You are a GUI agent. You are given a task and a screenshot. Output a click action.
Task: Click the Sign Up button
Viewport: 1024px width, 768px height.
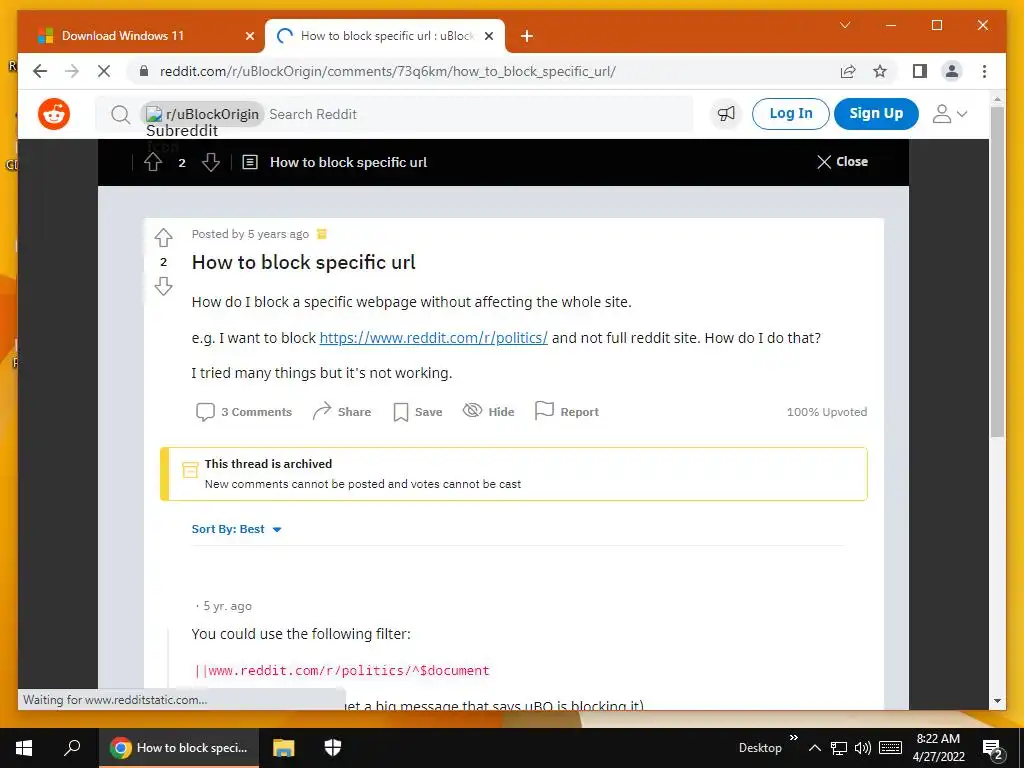click(x=876, y=114)
